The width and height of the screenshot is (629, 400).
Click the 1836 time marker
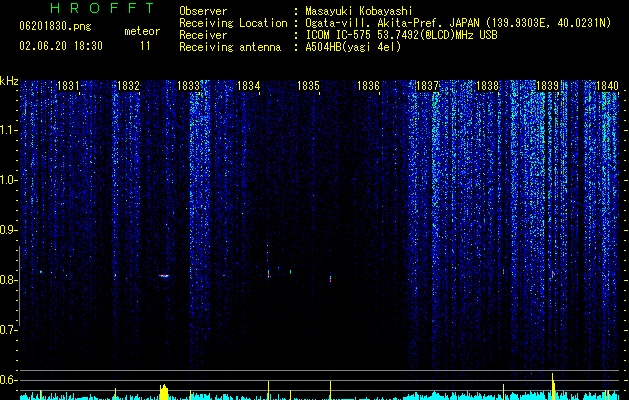coord(368,86)
